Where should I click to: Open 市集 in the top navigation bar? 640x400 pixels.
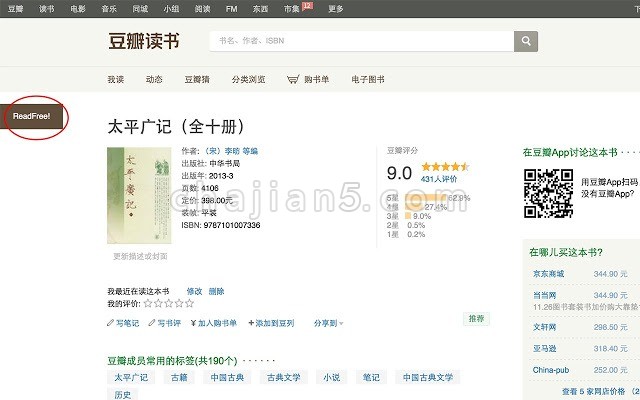click(291, 9)
